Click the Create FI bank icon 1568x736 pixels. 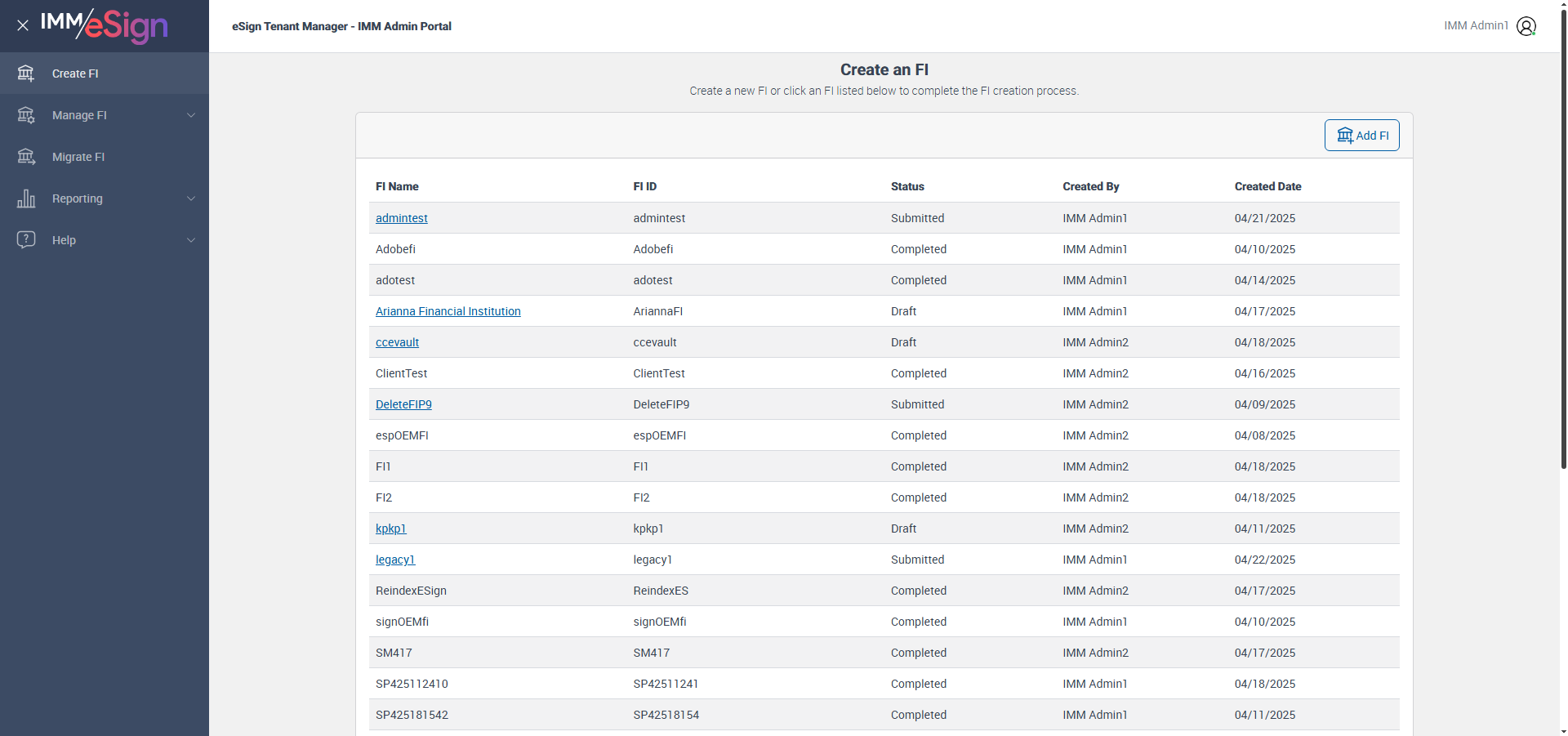26,74
